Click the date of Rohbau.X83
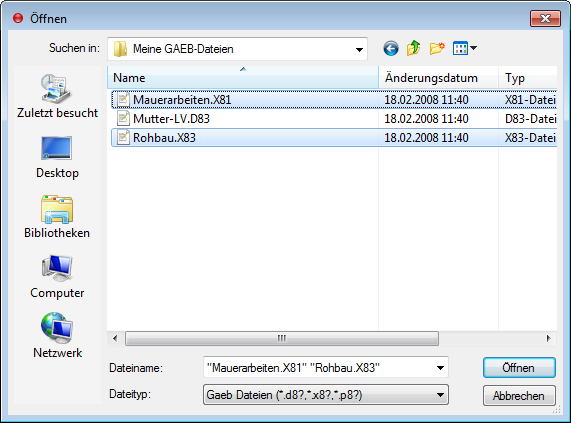Image resolution: width=571 pixels, height=423 pixels. [426, 138]
